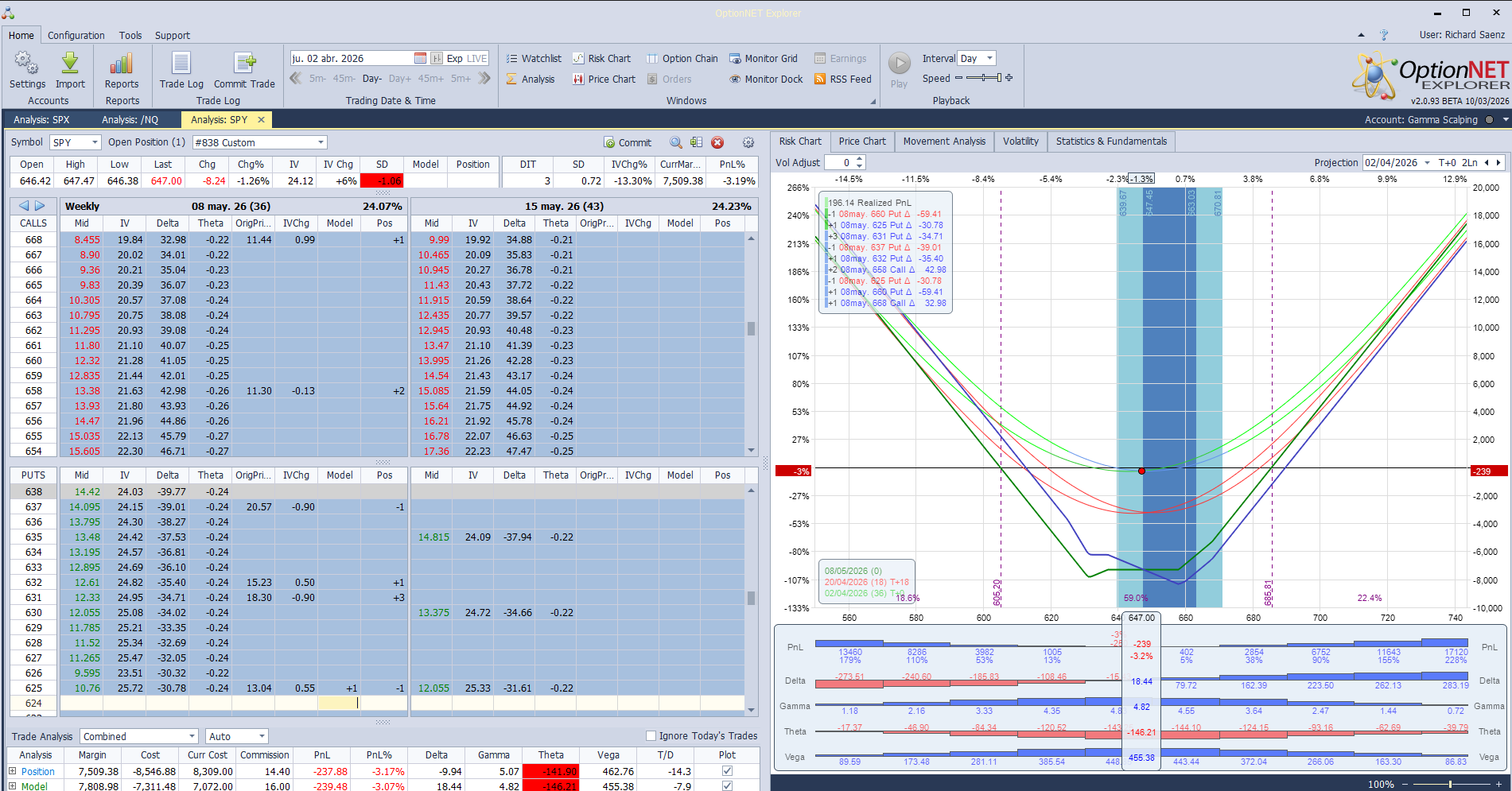Adjust the playback Speed slider
This screenshot has width=1512, height=791.
pyautogui.click(x=985, y=78)
